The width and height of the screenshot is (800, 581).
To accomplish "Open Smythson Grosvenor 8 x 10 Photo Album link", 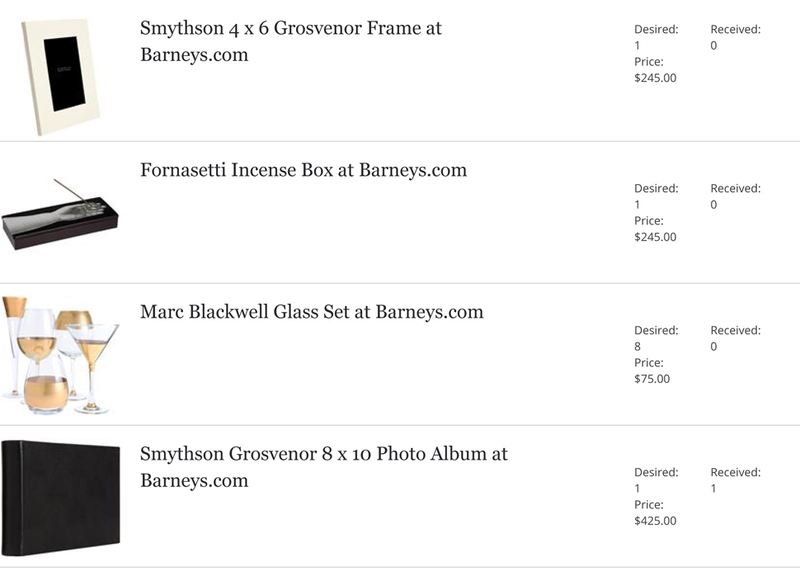I will click(324, 467).
